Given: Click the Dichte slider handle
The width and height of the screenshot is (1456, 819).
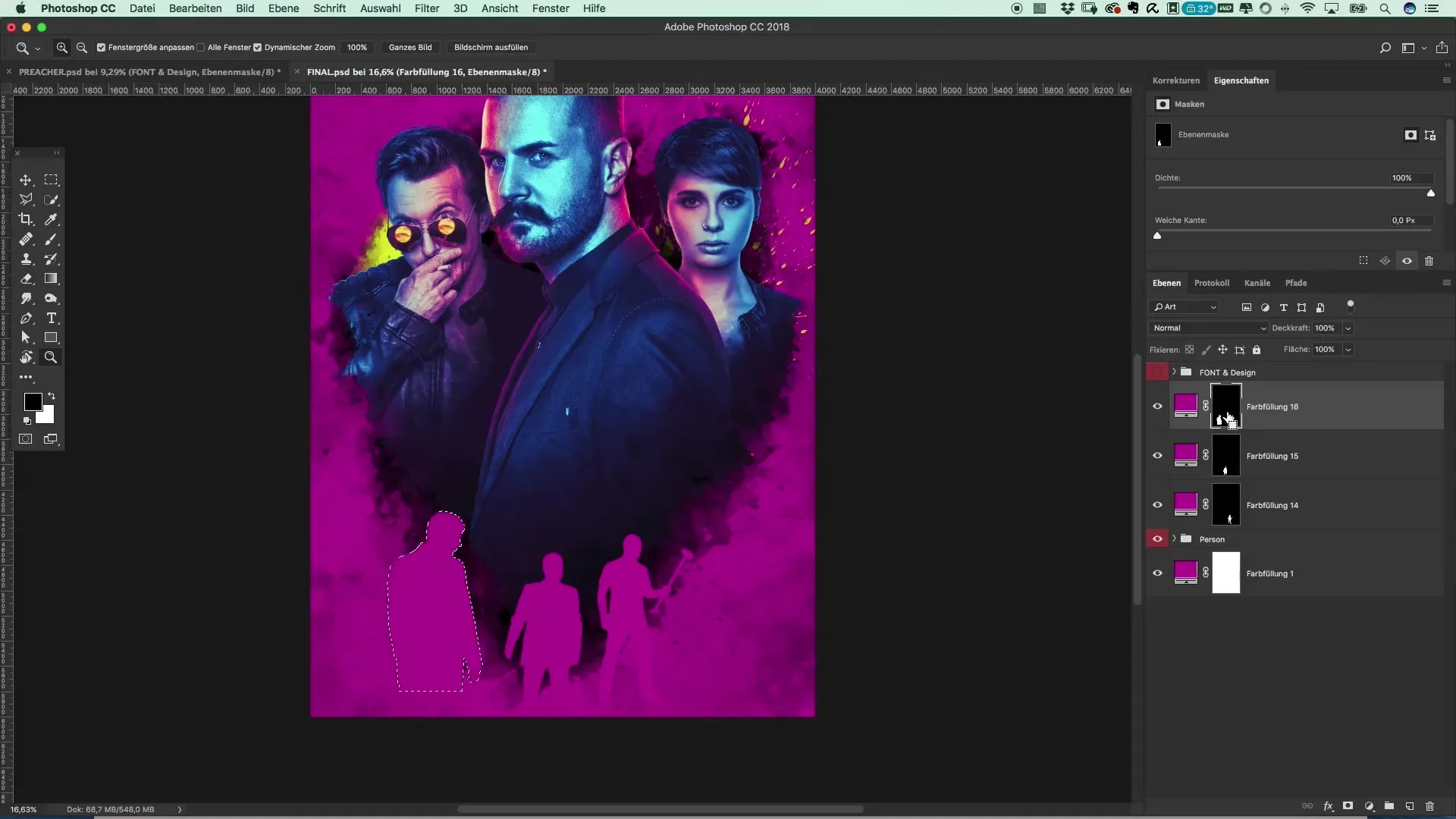Looking at the screenshot, I should (1431, 193).
